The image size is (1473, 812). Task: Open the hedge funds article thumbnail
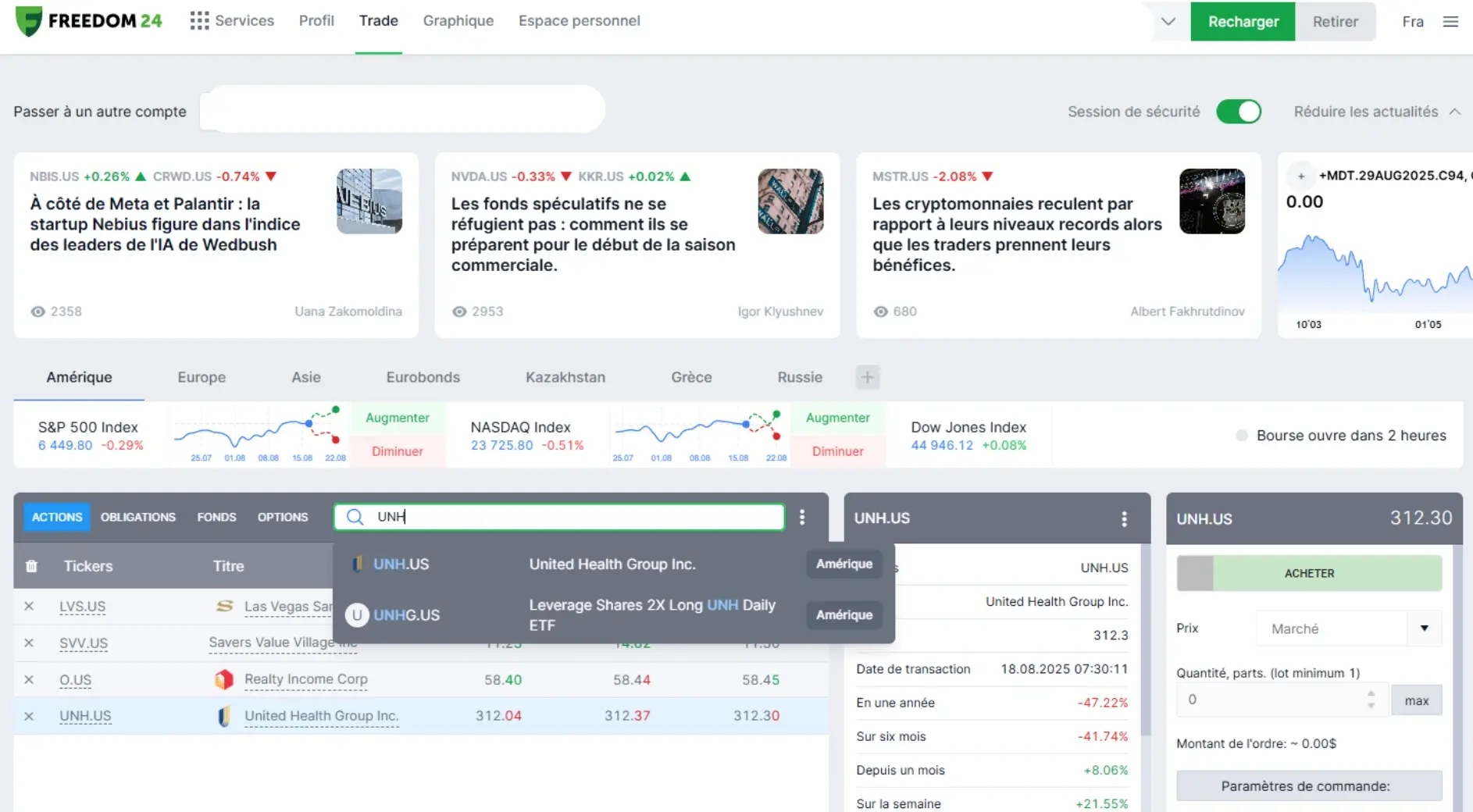790,201
